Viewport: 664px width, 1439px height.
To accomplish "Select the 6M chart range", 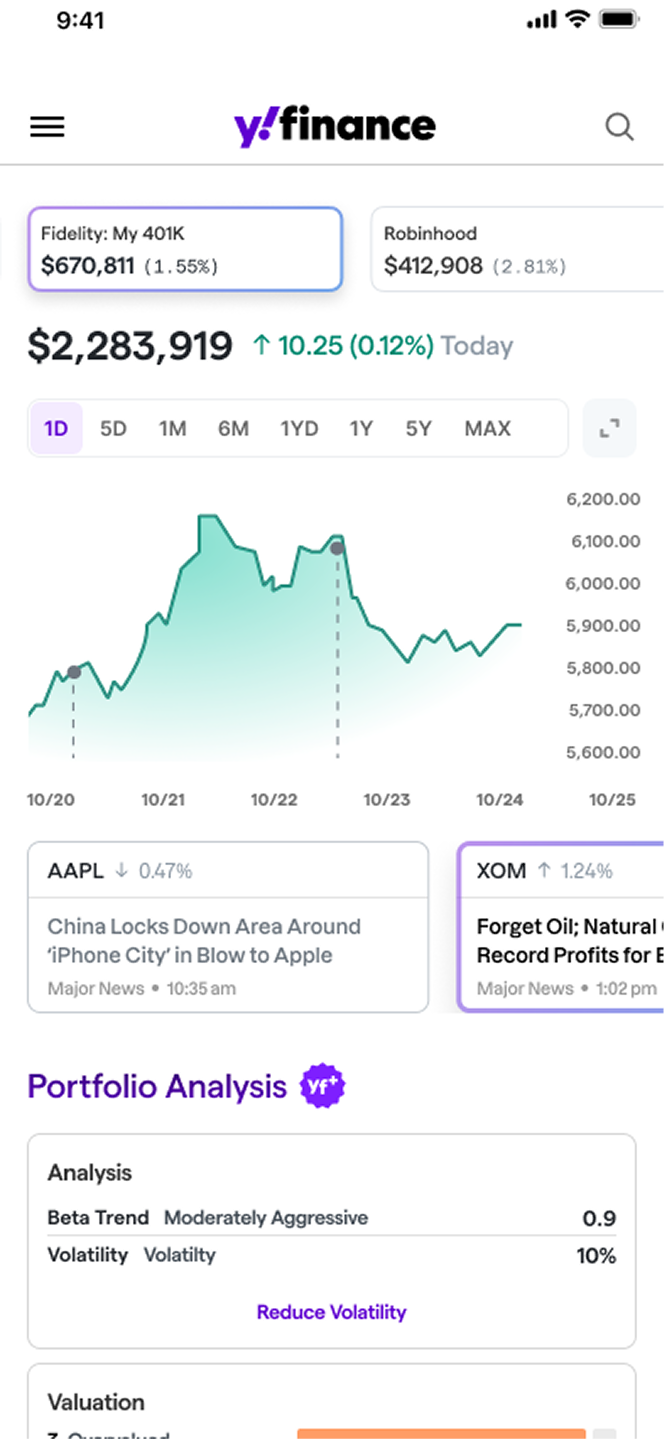I will [x=233, y=428].
